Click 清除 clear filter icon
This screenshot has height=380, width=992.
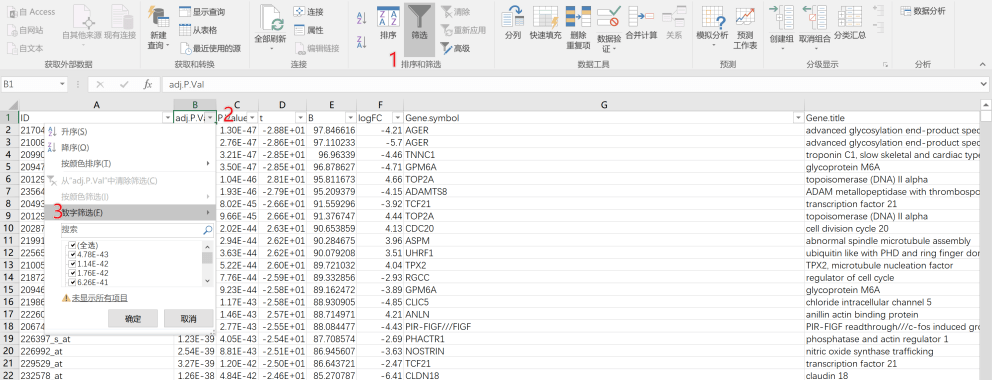click(447, 11)
